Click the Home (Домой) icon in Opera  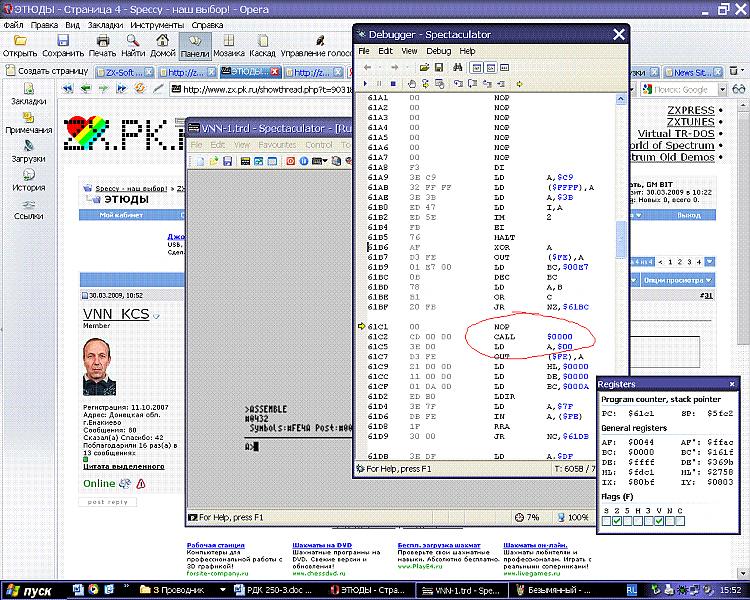point(164,45)
